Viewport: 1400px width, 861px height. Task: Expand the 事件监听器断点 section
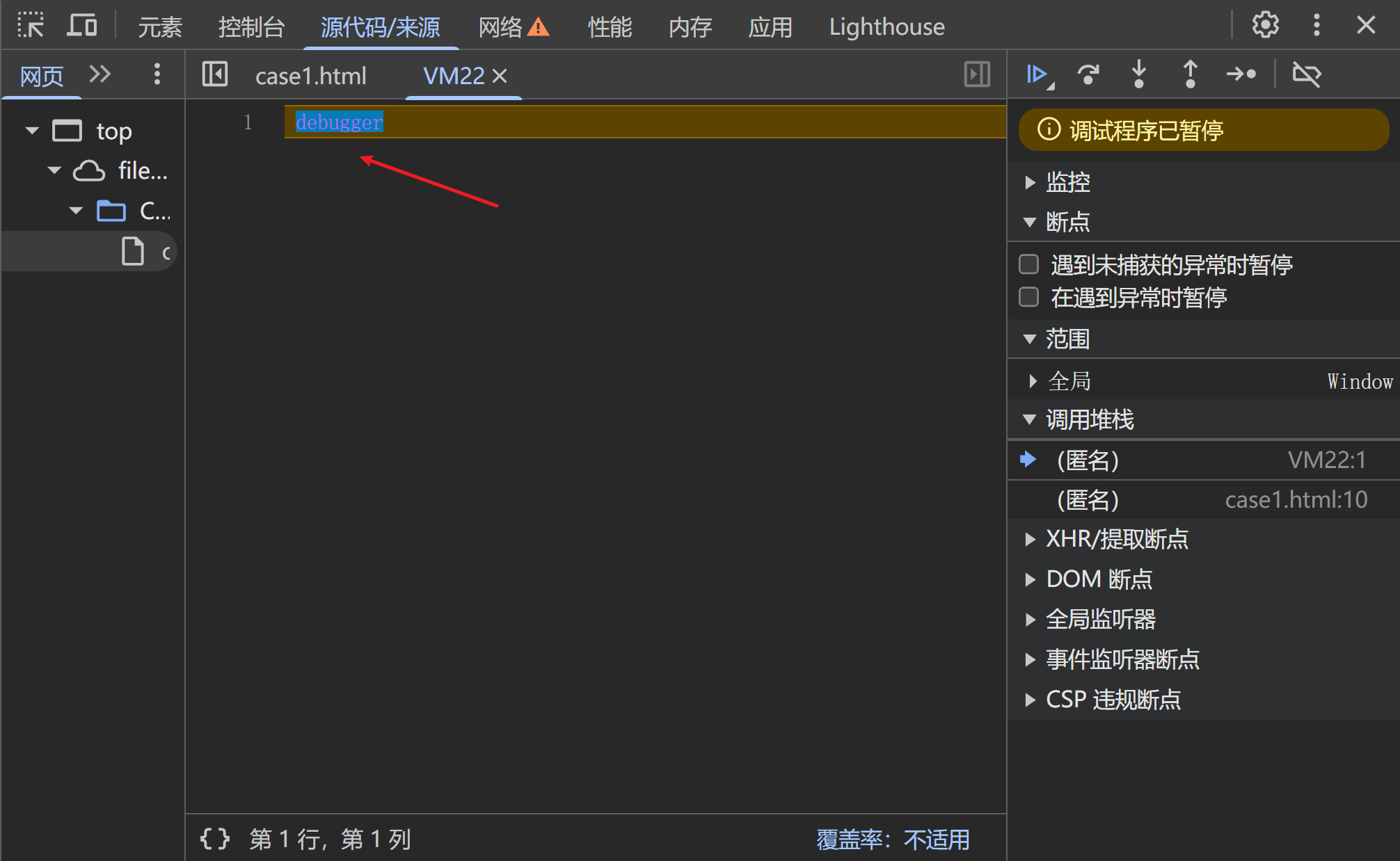tap(1031, 659)
